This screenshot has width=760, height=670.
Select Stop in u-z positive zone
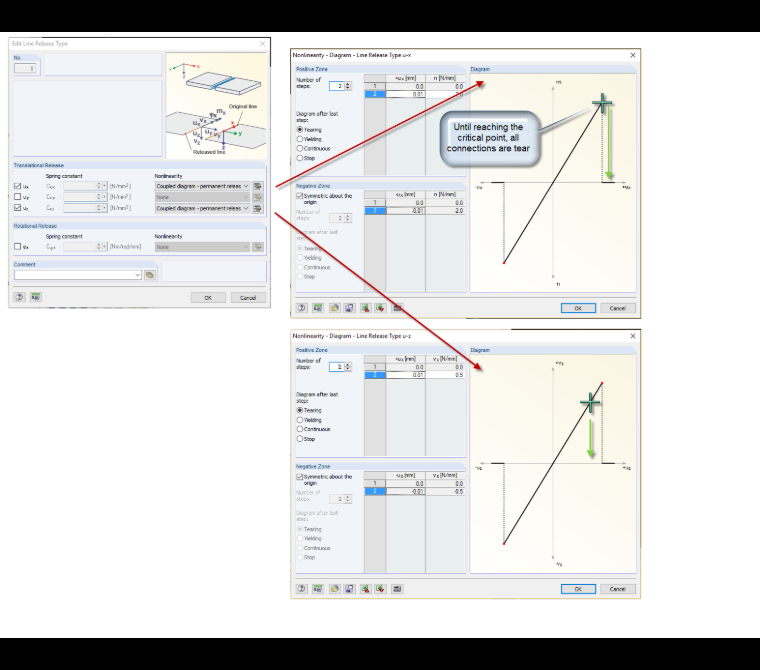[300, 439]
